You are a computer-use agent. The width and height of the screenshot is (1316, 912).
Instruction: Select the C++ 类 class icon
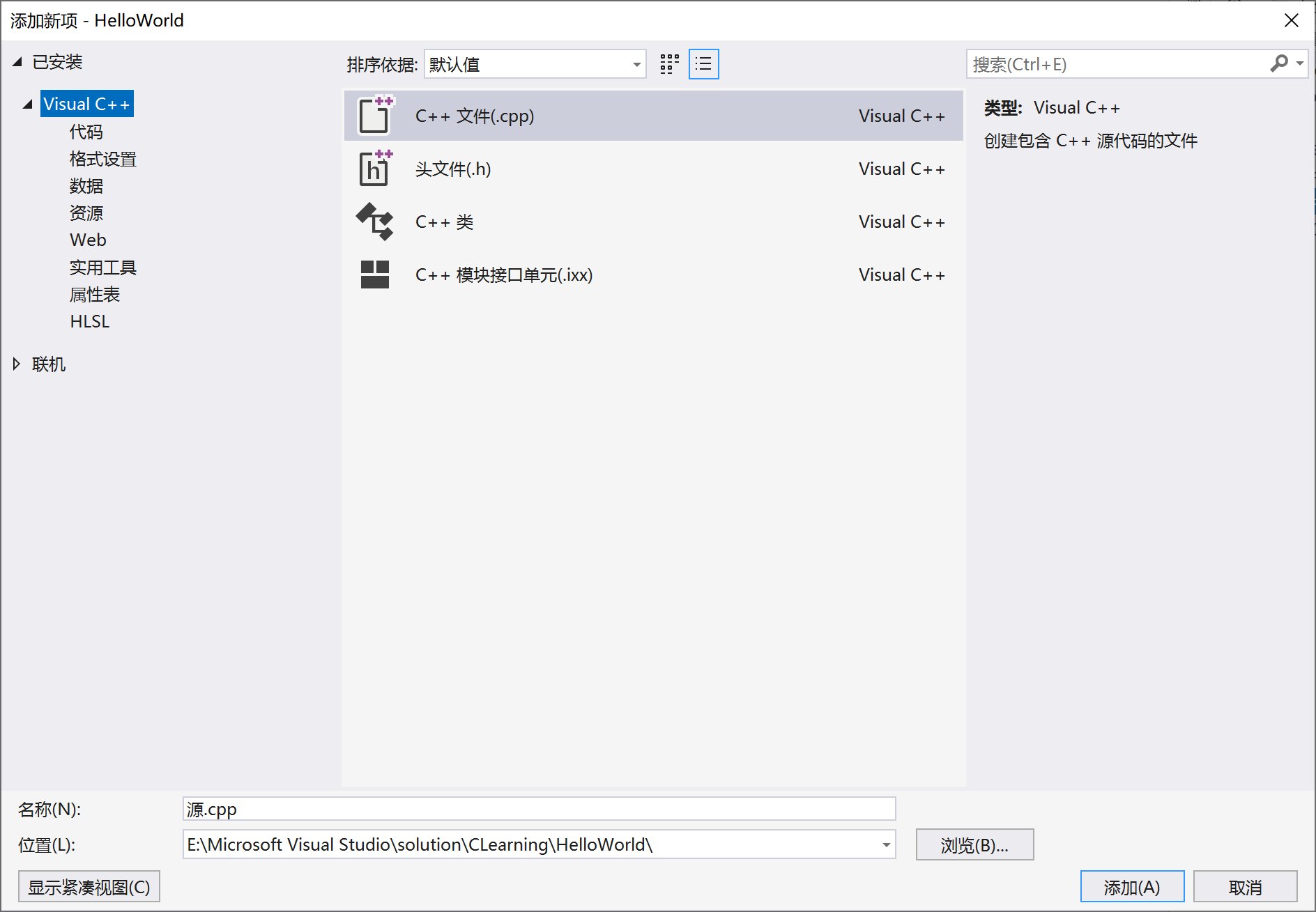(x=375, y=222)
